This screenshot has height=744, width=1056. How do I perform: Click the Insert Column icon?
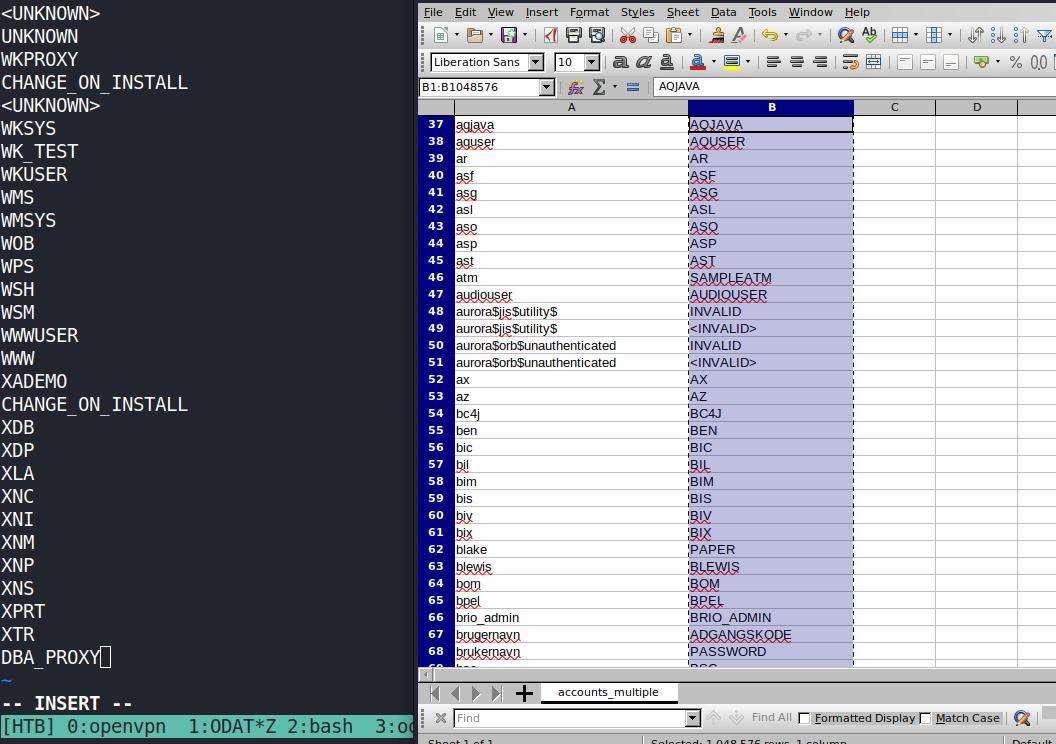click(934, 35)
